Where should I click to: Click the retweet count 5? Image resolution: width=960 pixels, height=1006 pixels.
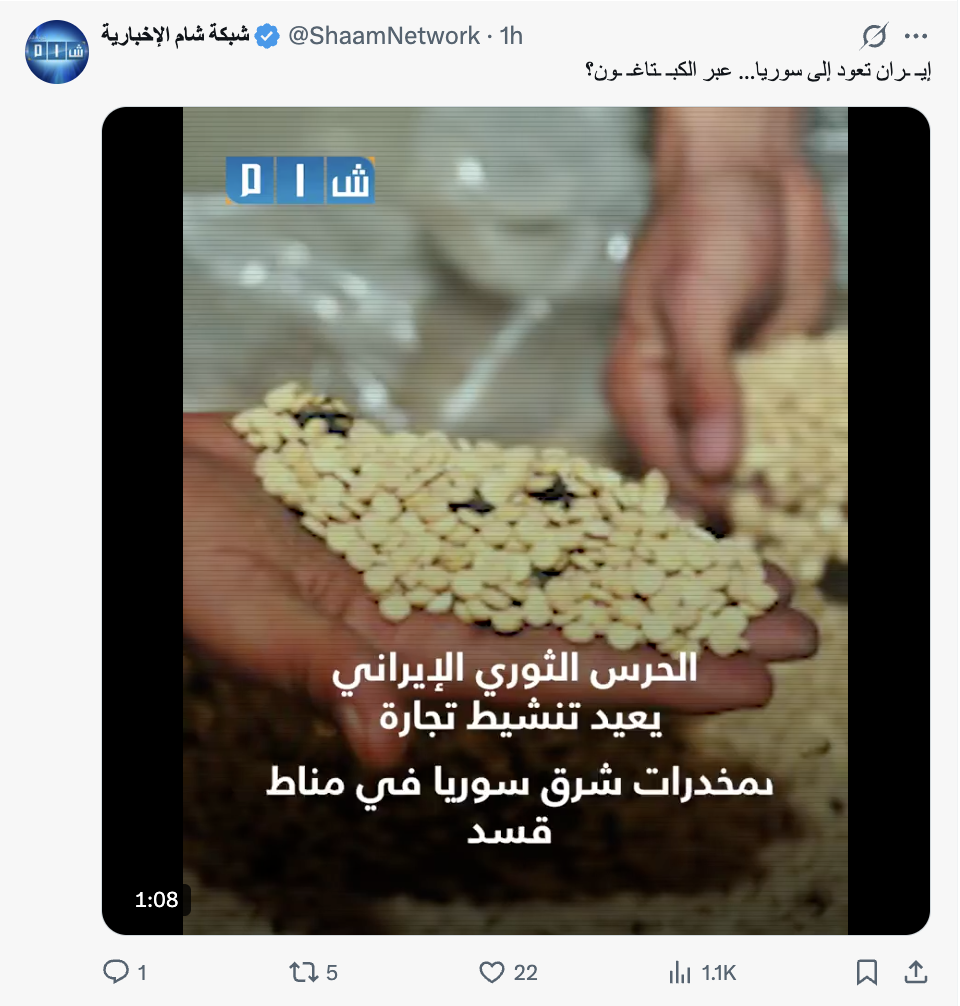[332, 973]
